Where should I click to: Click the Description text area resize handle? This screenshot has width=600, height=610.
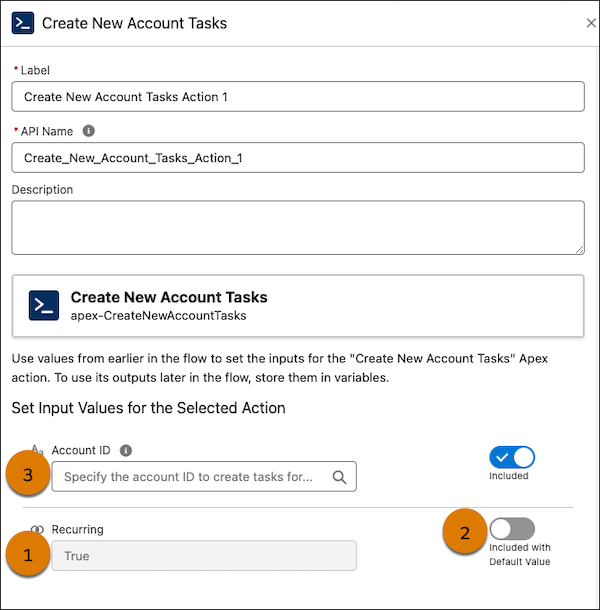(x=579, y=249)
